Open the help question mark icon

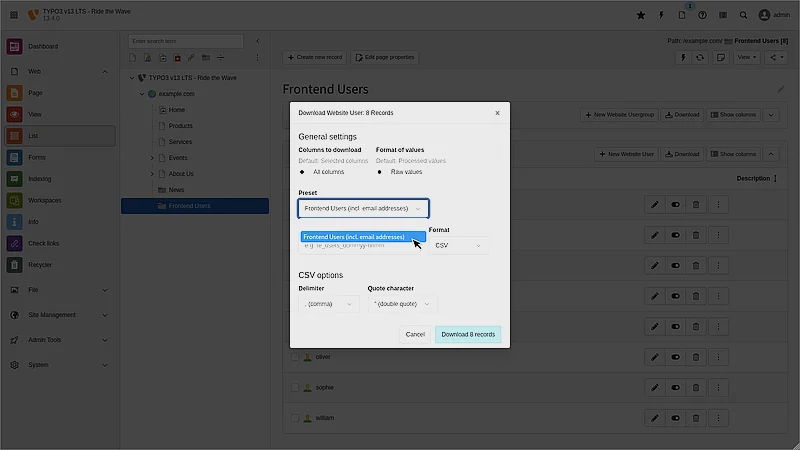702,15
